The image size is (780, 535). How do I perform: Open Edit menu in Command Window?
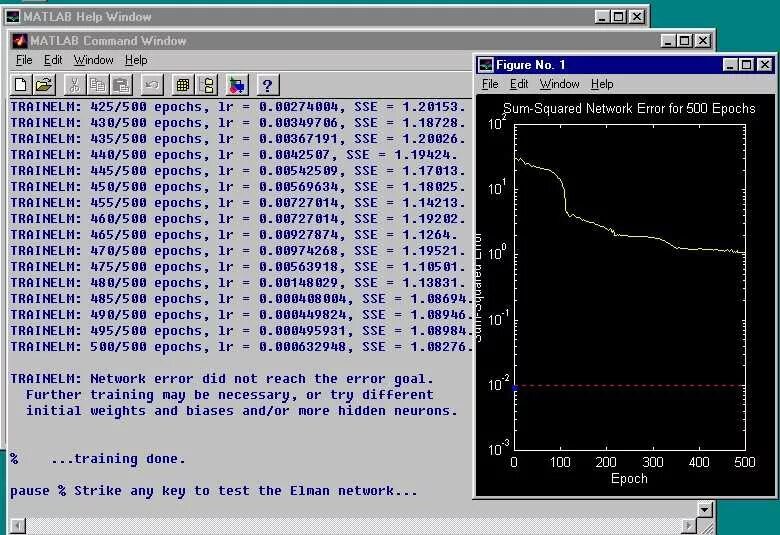[53, 60]
